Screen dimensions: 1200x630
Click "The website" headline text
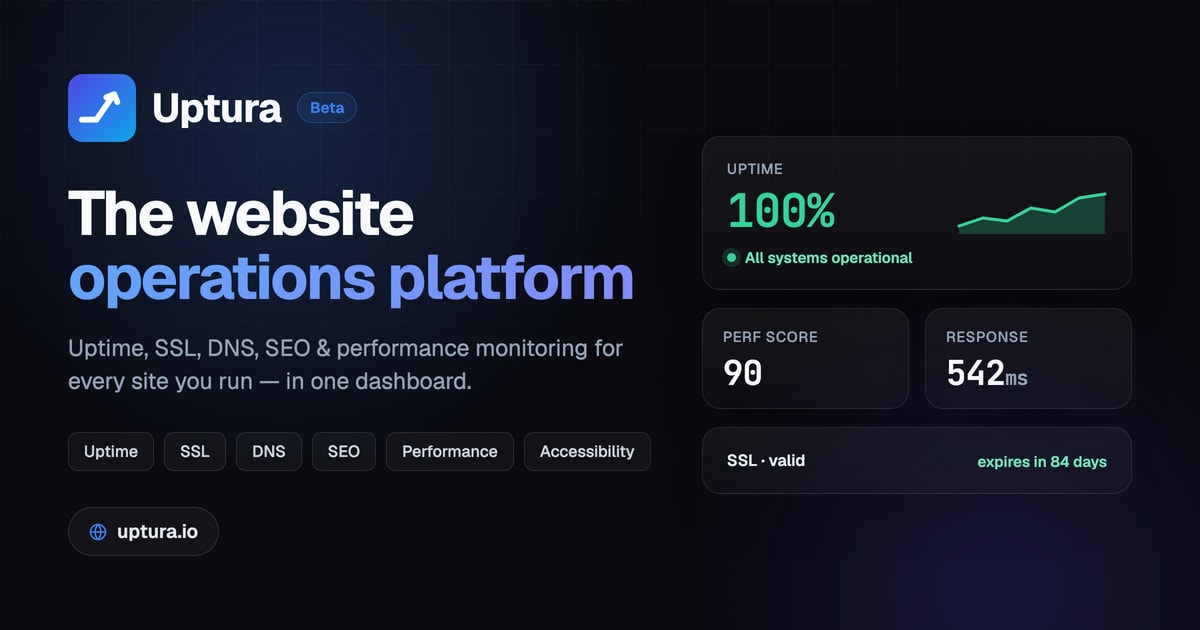coord(241,213)
